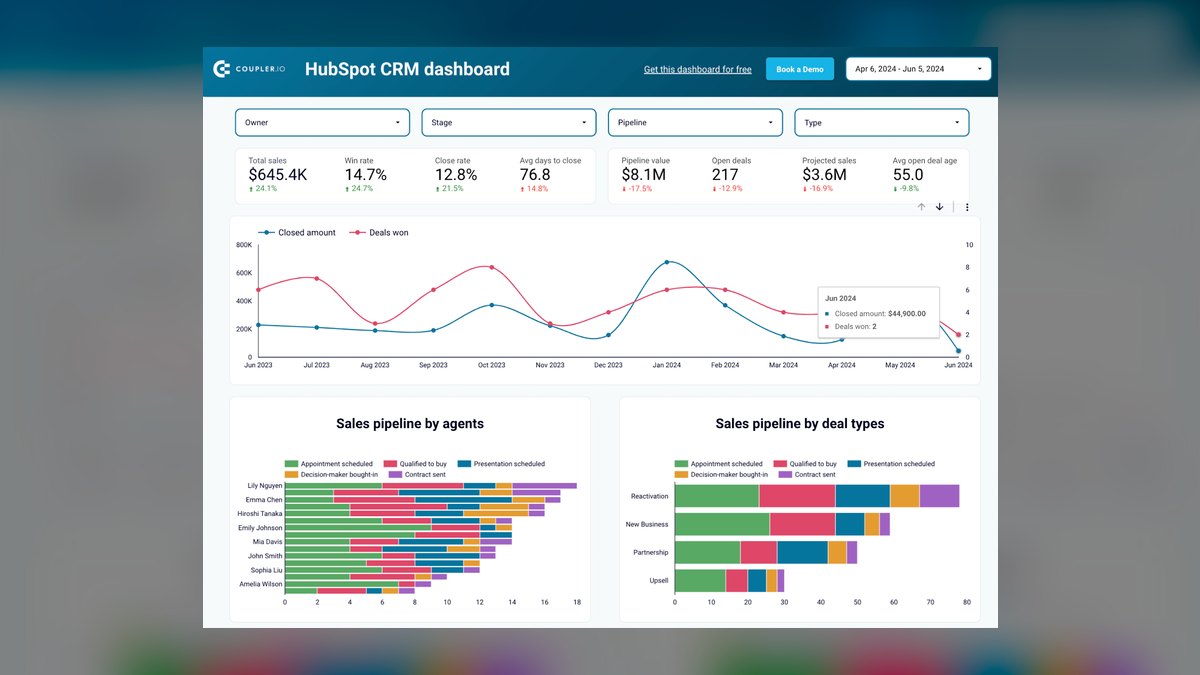Screen dimensions: 1200x675
Task: Open the date range picker
Action: (x=918, y=69)
